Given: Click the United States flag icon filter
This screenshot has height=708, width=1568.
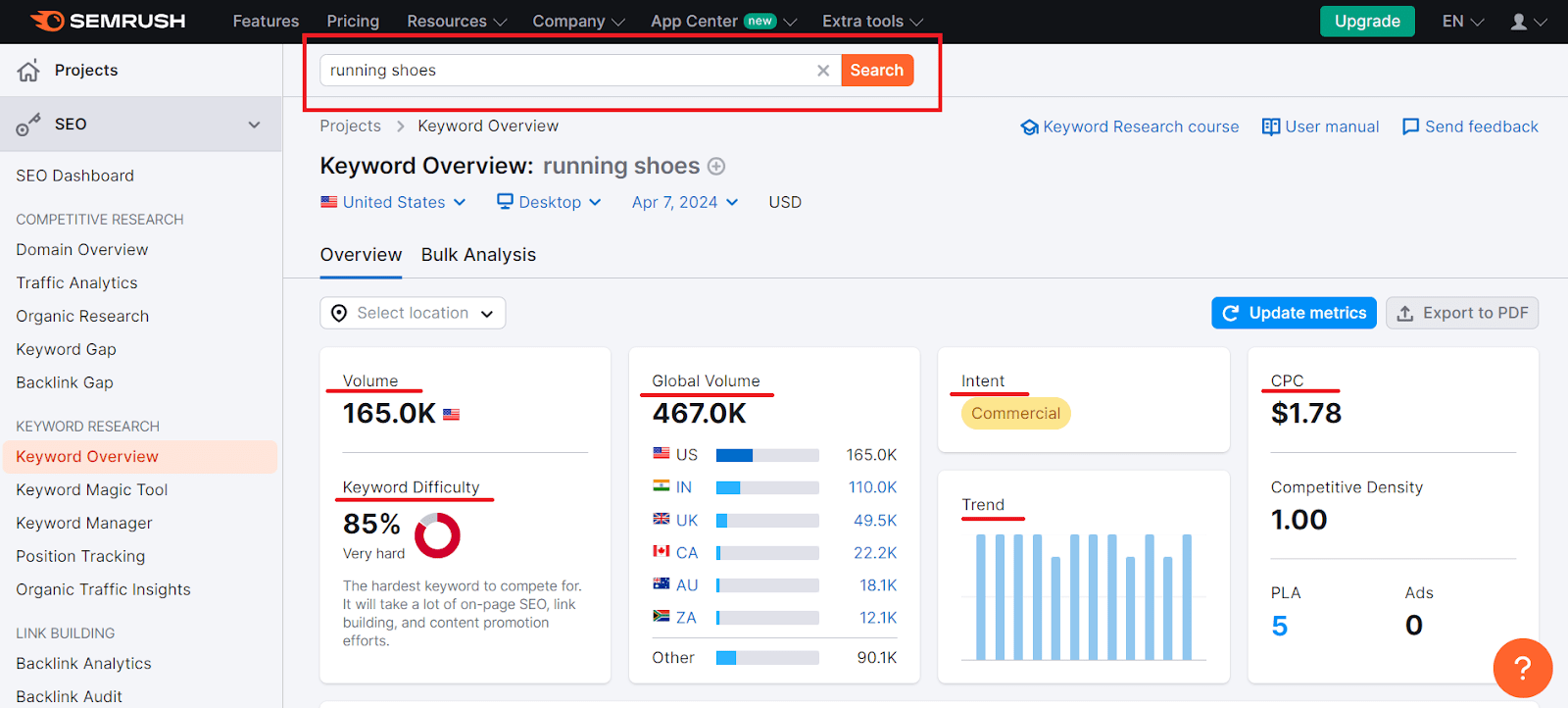Looking at the screenshot, I should 329,202.
